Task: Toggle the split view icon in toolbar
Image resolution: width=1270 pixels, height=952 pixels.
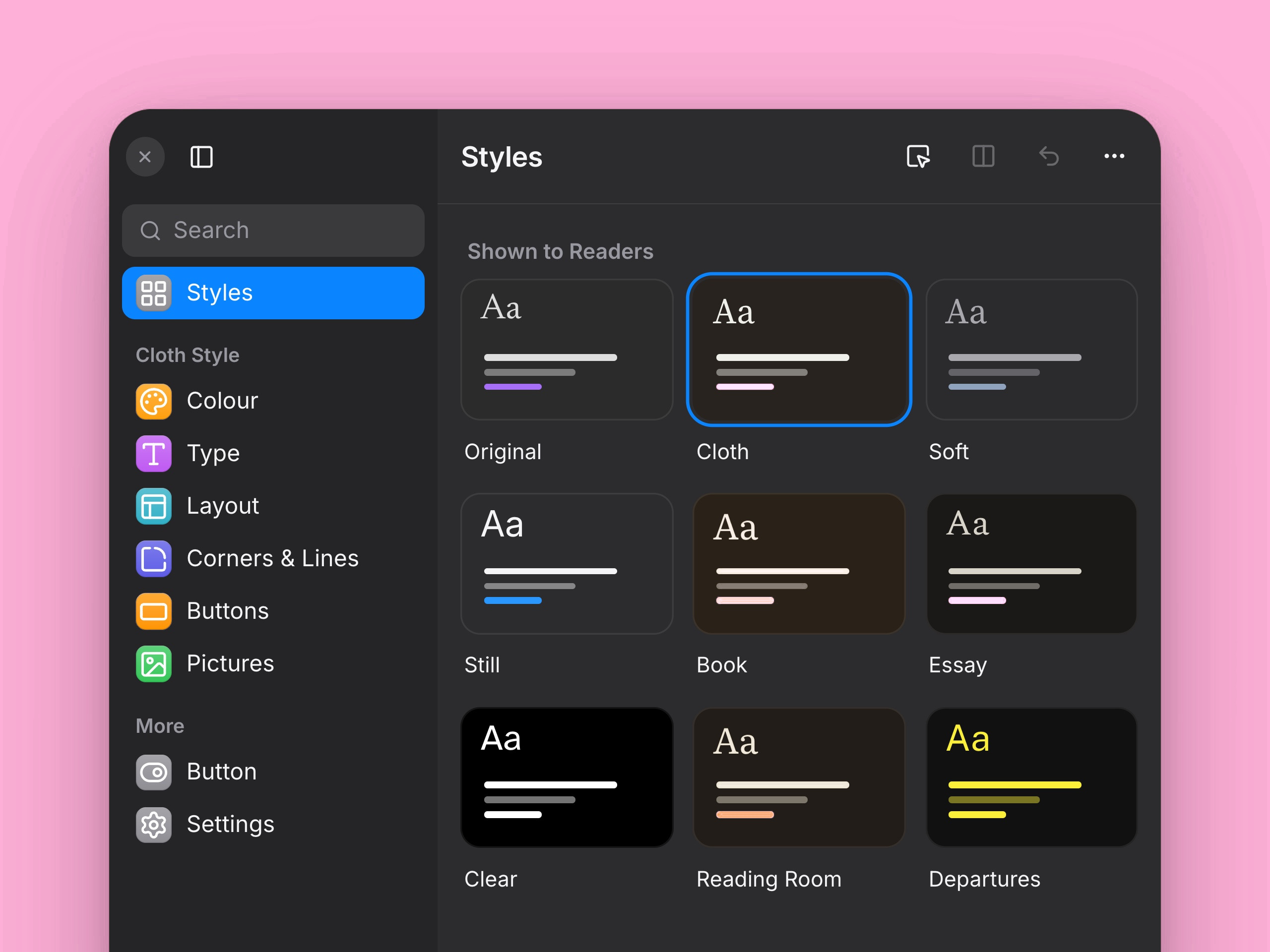Action: pos(983,156)
